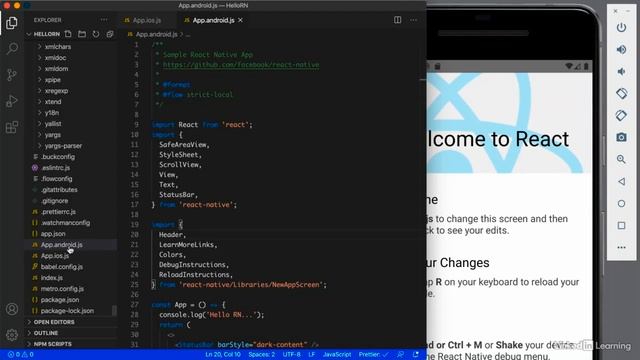Expand the xmldoc folder
Image resolution: width=640 pixels, height=360 pixels.
click(55, 58)
